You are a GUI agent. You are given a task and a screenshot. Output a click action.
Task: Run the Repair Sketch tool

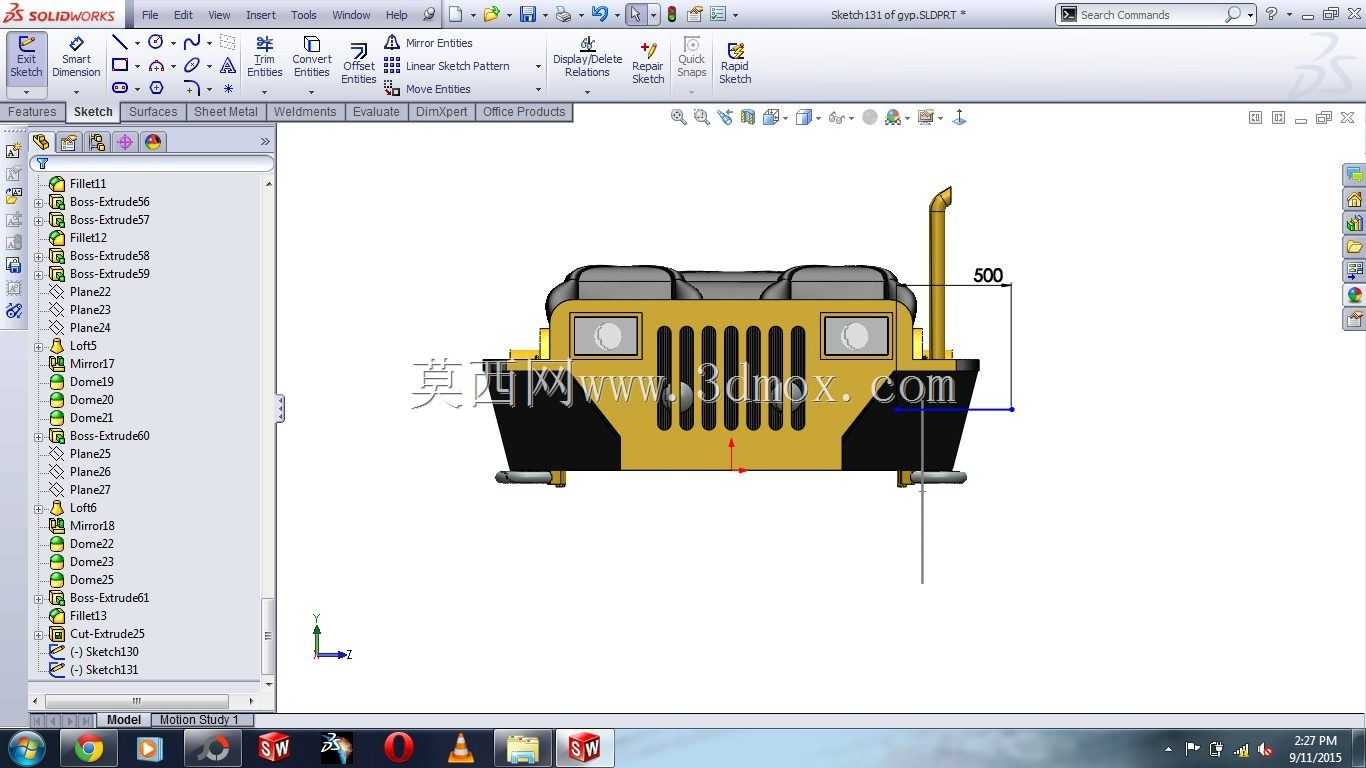pos(648,63)
